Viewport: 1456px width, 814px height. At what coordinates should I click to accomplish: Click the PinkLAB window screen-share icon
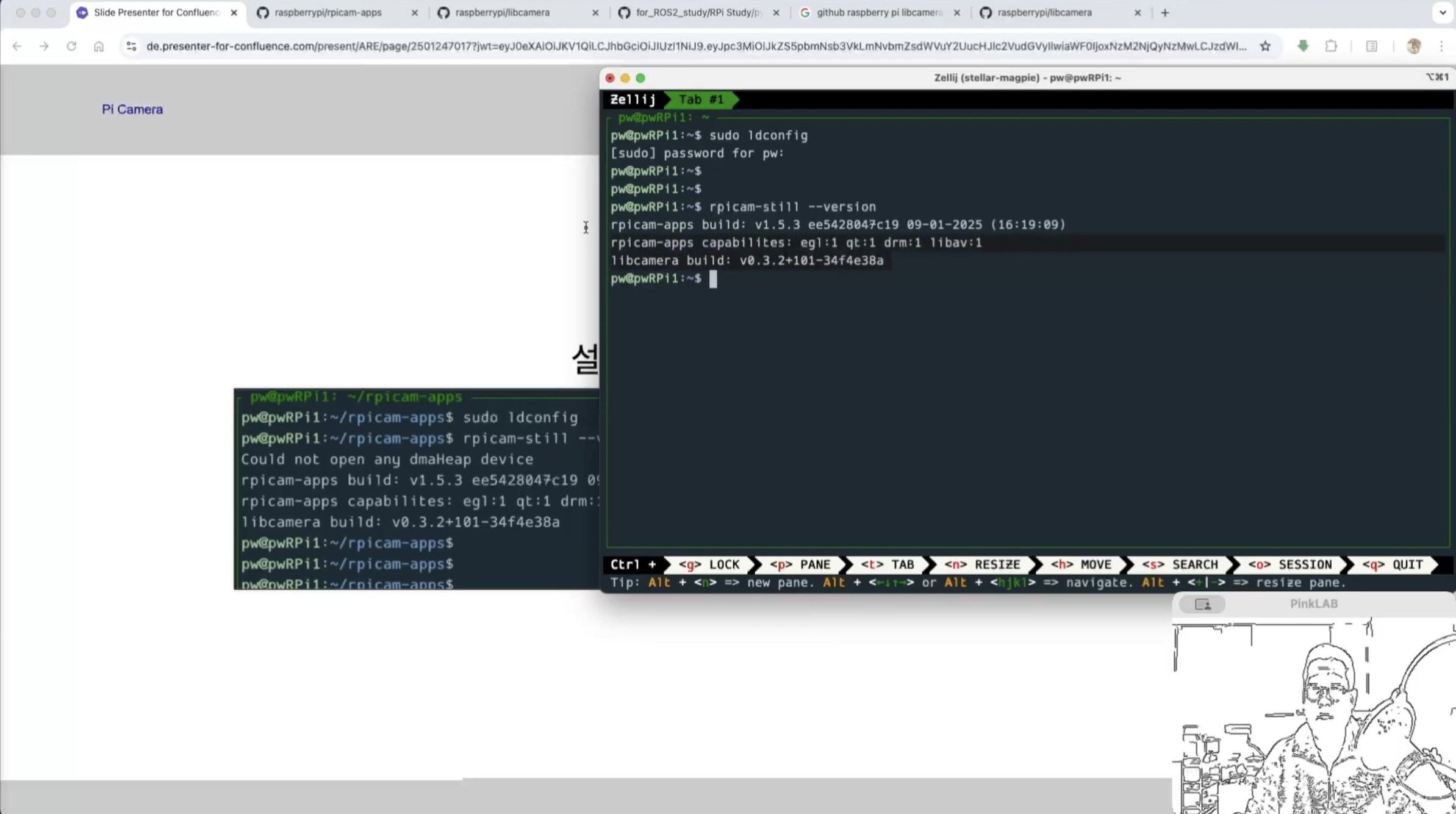1202,604
